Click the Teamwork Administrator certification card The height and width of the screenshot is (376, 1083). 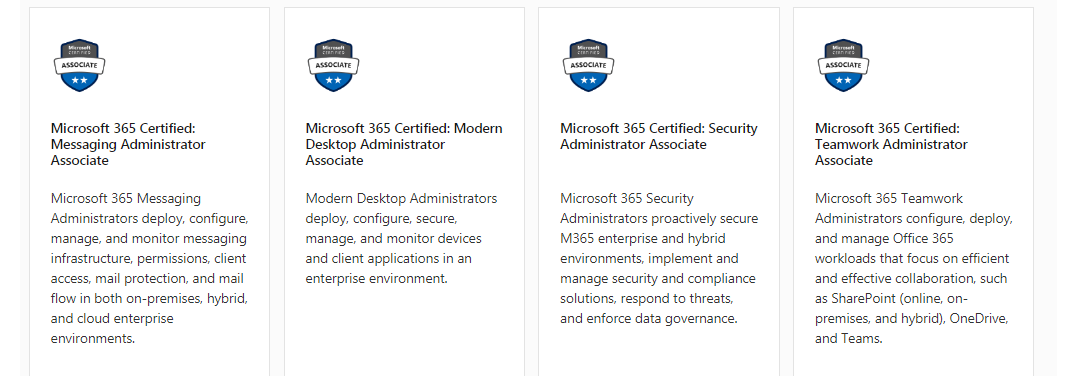coord(914,192)
